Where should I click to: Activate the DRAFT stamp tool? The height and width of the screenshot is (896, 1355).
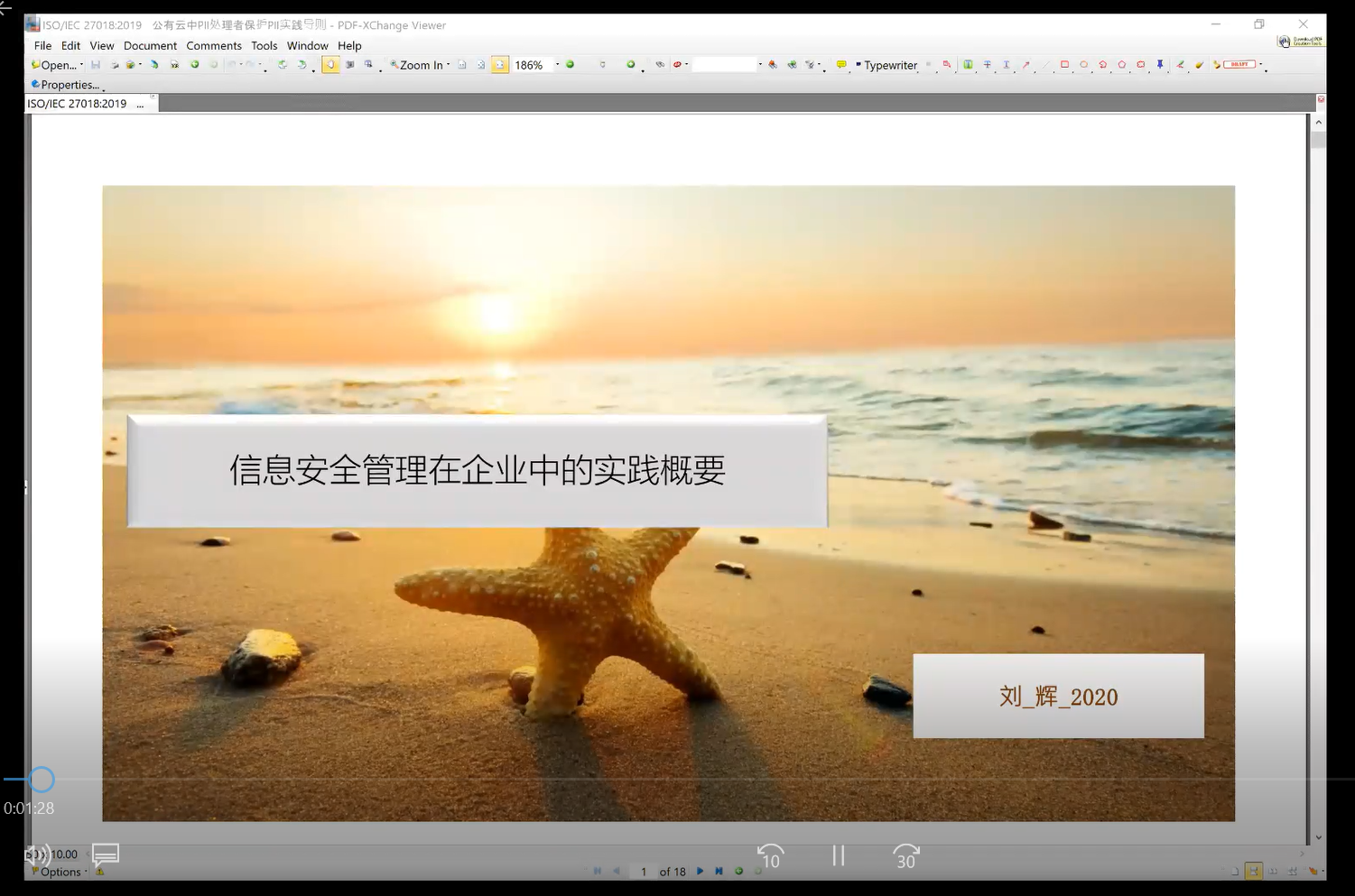(1239, 65)
